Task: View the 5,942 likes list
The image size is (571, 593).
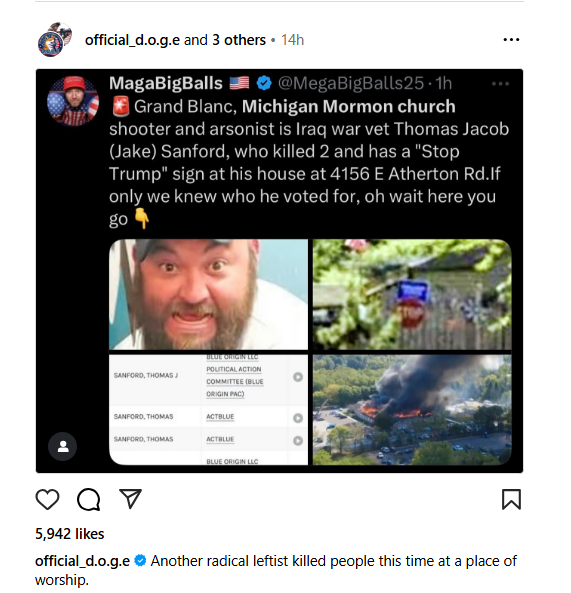Action: point(70,534)
